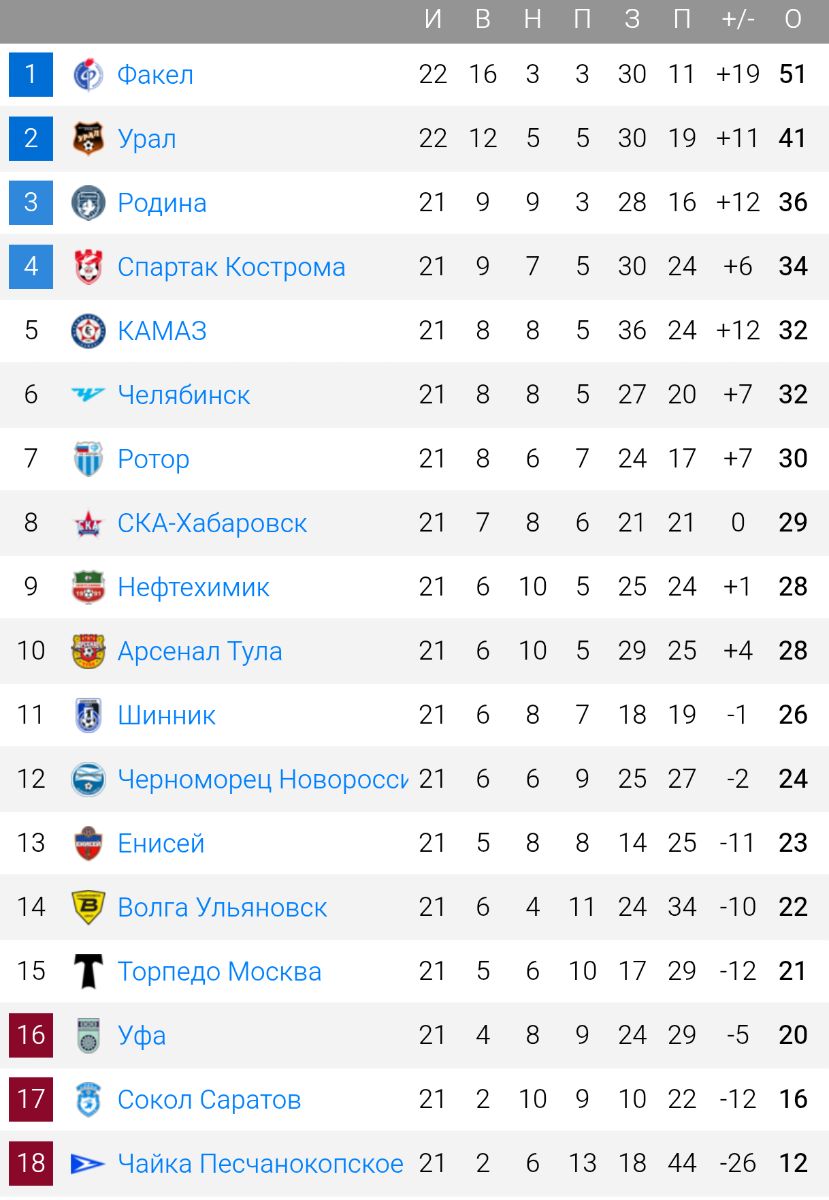
Task: Click the Челябинск winged logo icon
Action: click(x=88, y=395)
